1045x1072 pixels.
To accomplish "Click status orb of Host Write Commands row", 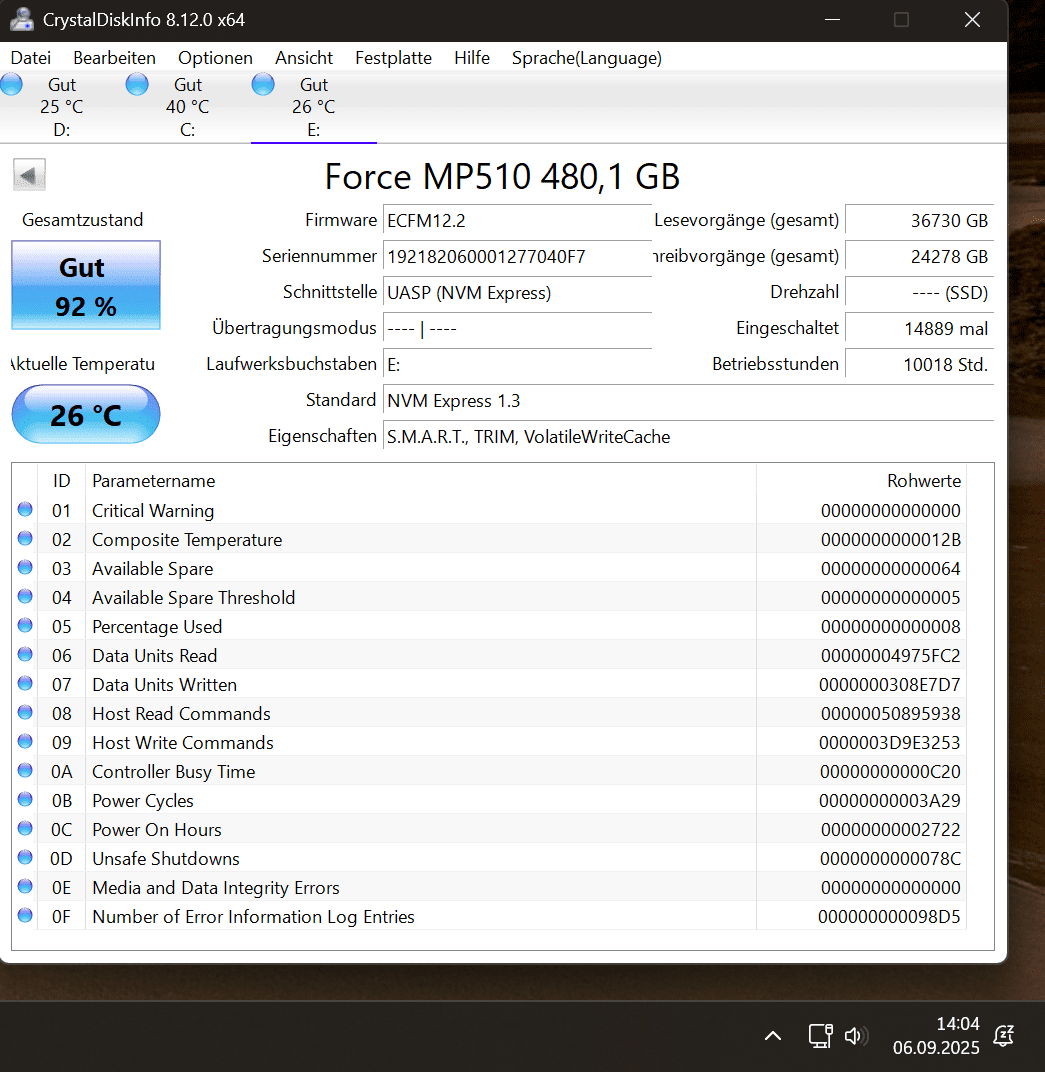I will click(25, 741).
